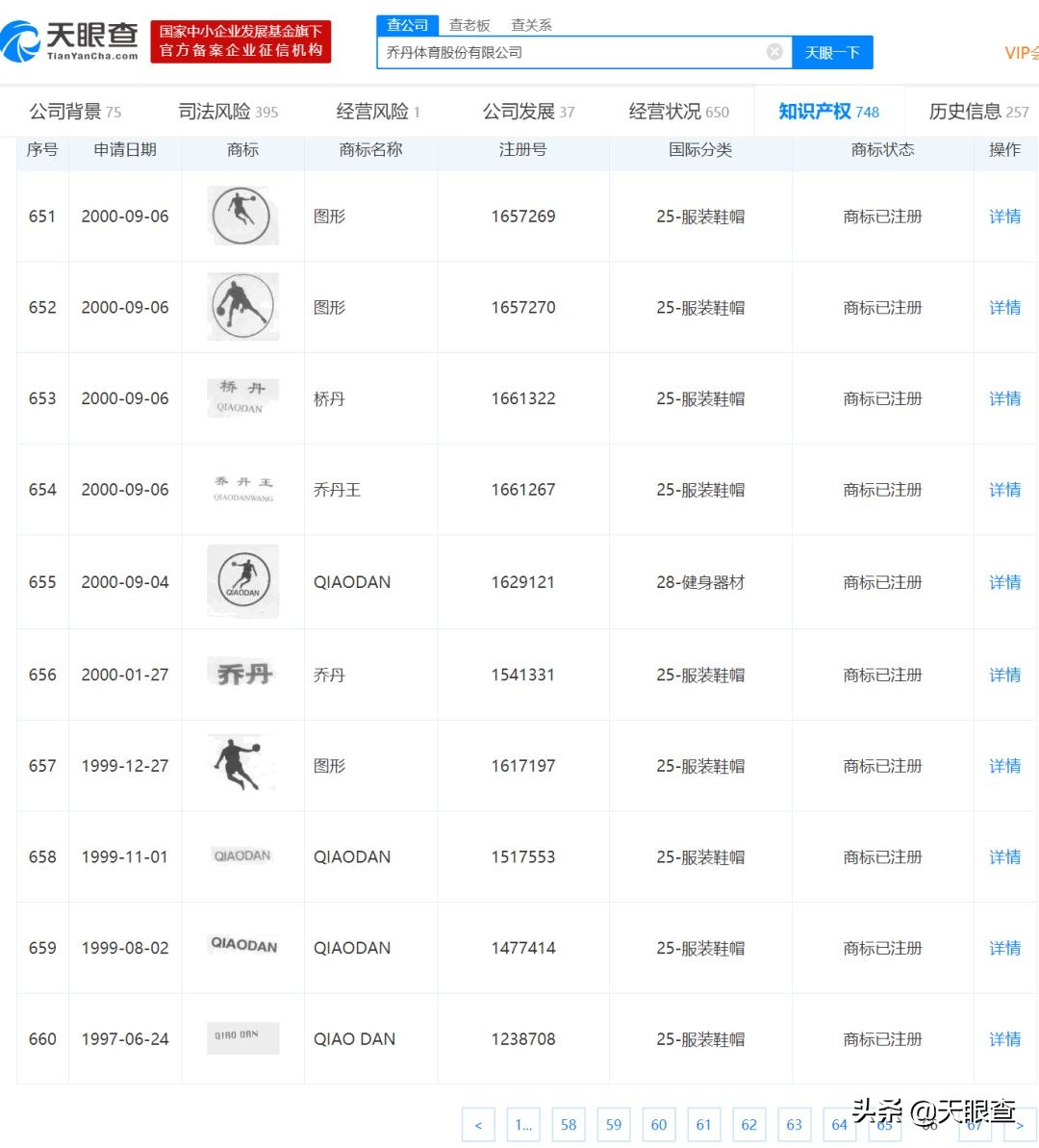Click the red 官方备案企业征信机构 banner
Screen dimensions: 1039x1148
(241, 41)
